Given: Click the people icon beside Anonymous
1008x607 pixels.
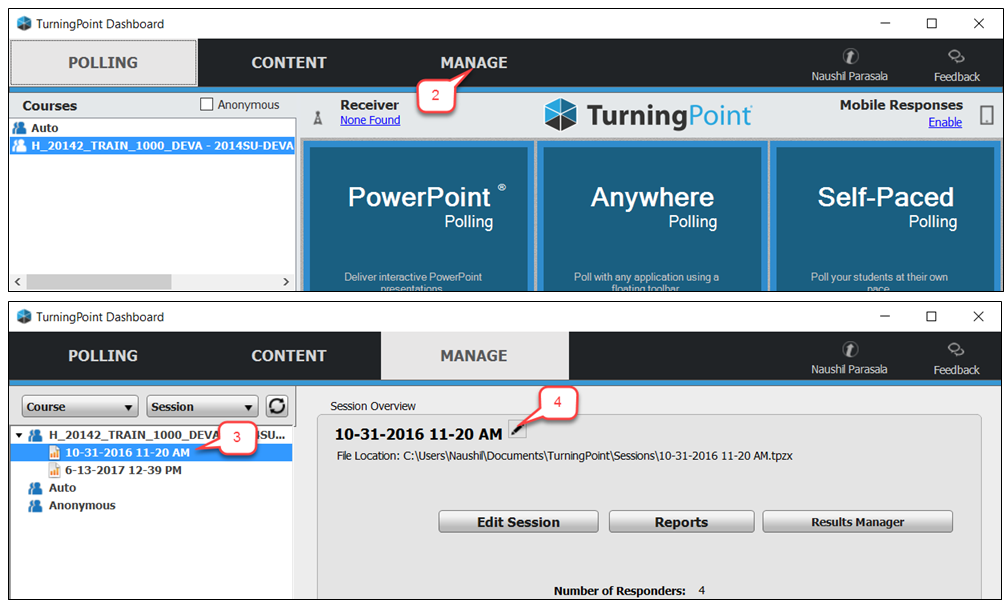Looking at the screenshot, I should pyautogui.click(x=35, y=505).
